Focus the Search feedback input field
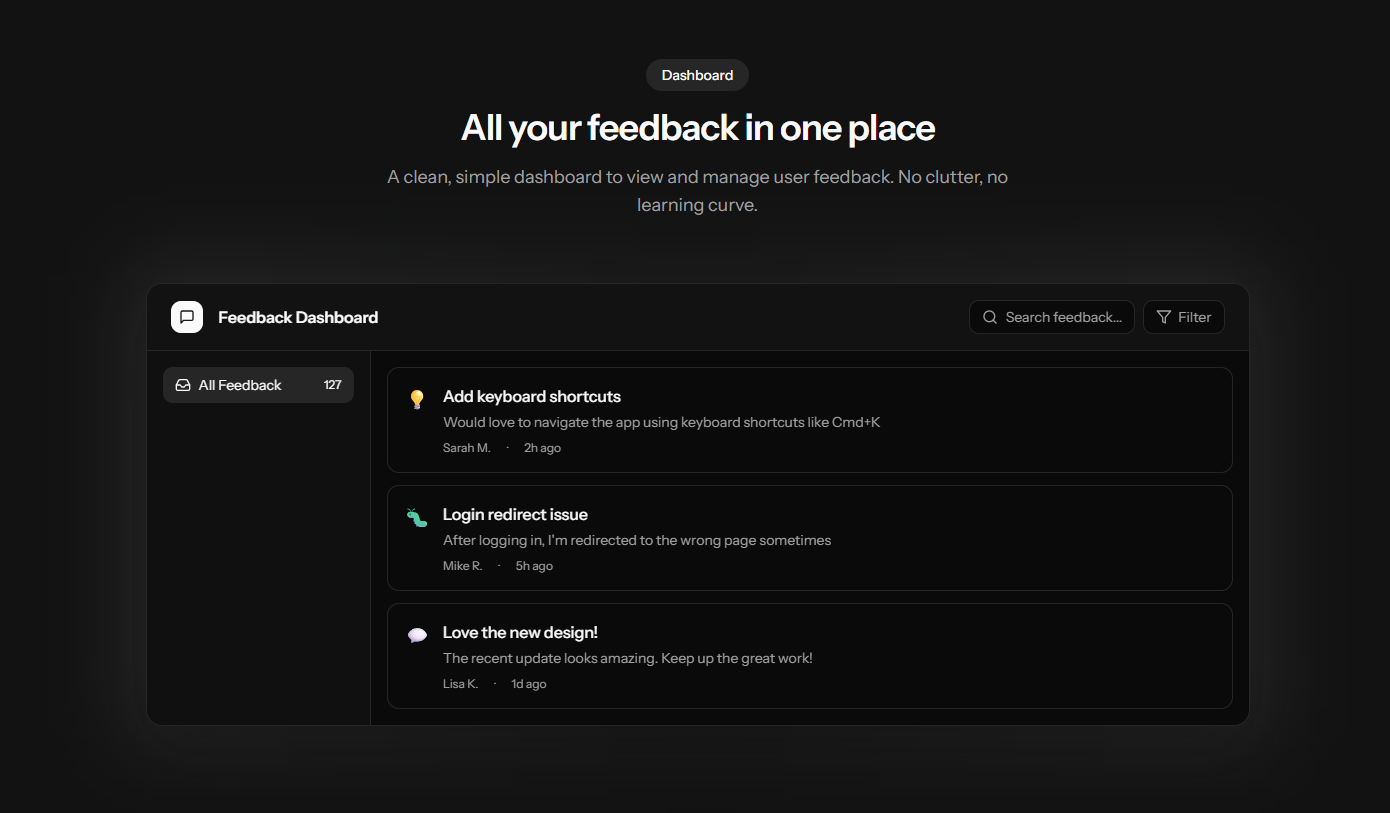The width and height of the screenshot is (1390, 813). coord(1062,317)
